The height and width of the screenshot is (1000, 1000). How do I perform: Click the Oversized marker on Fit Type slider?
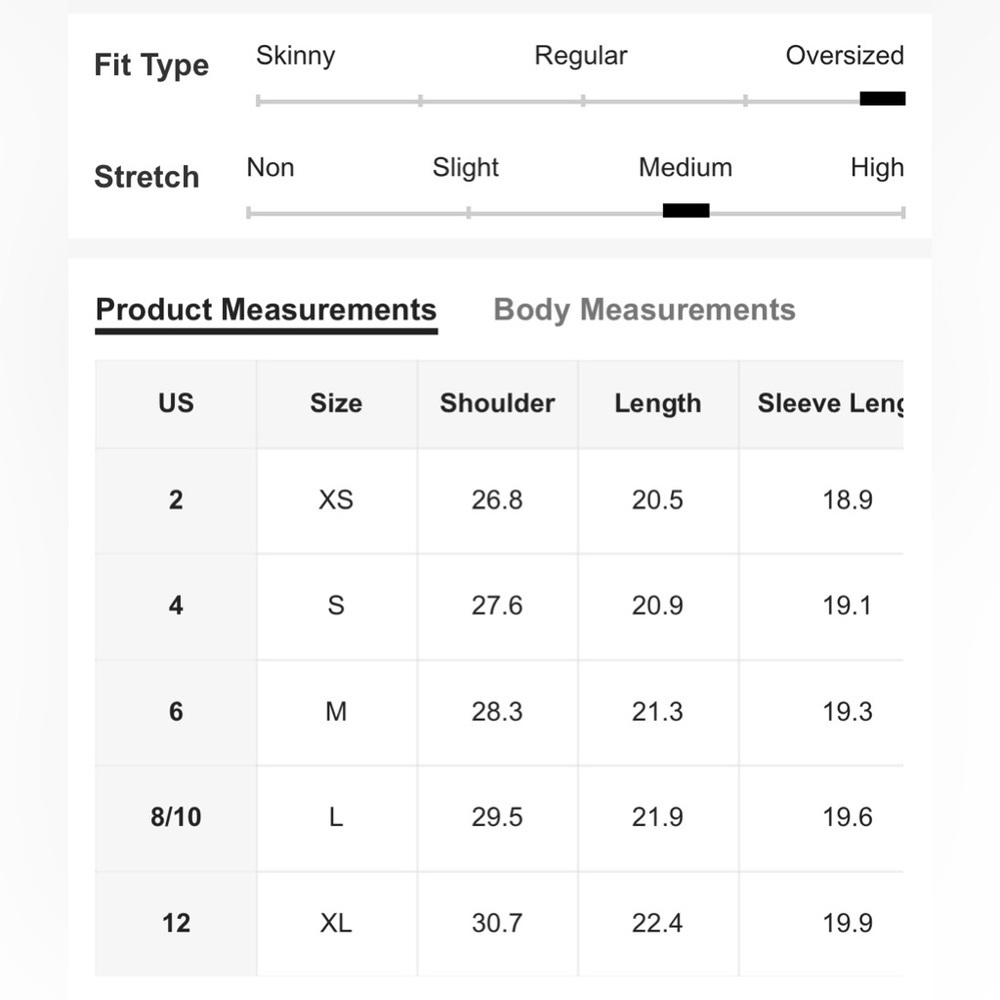[x=882, y=99]
